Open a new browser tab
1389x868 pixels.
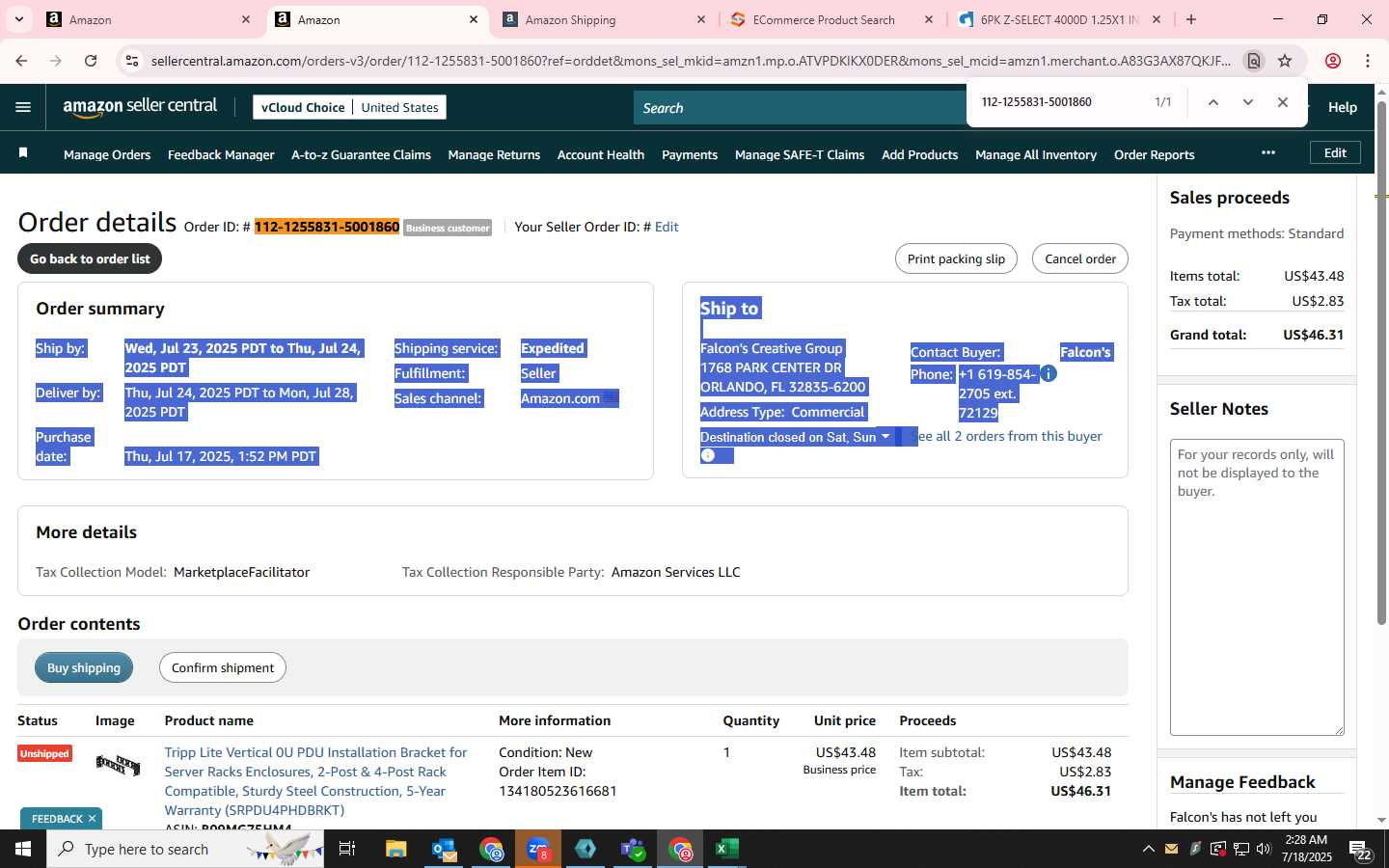(x=1191, y=19)
